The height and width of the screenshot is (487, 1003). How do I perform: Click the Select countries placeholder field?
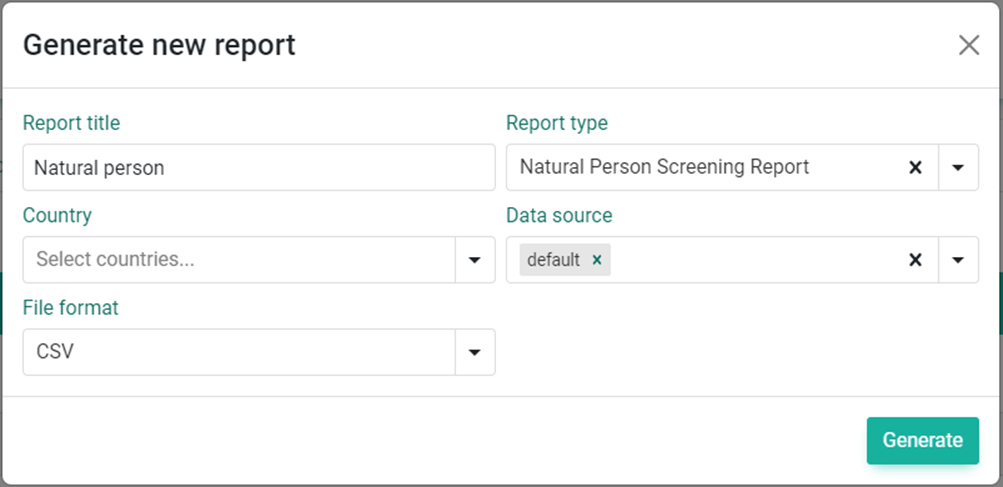coord(239,259)
